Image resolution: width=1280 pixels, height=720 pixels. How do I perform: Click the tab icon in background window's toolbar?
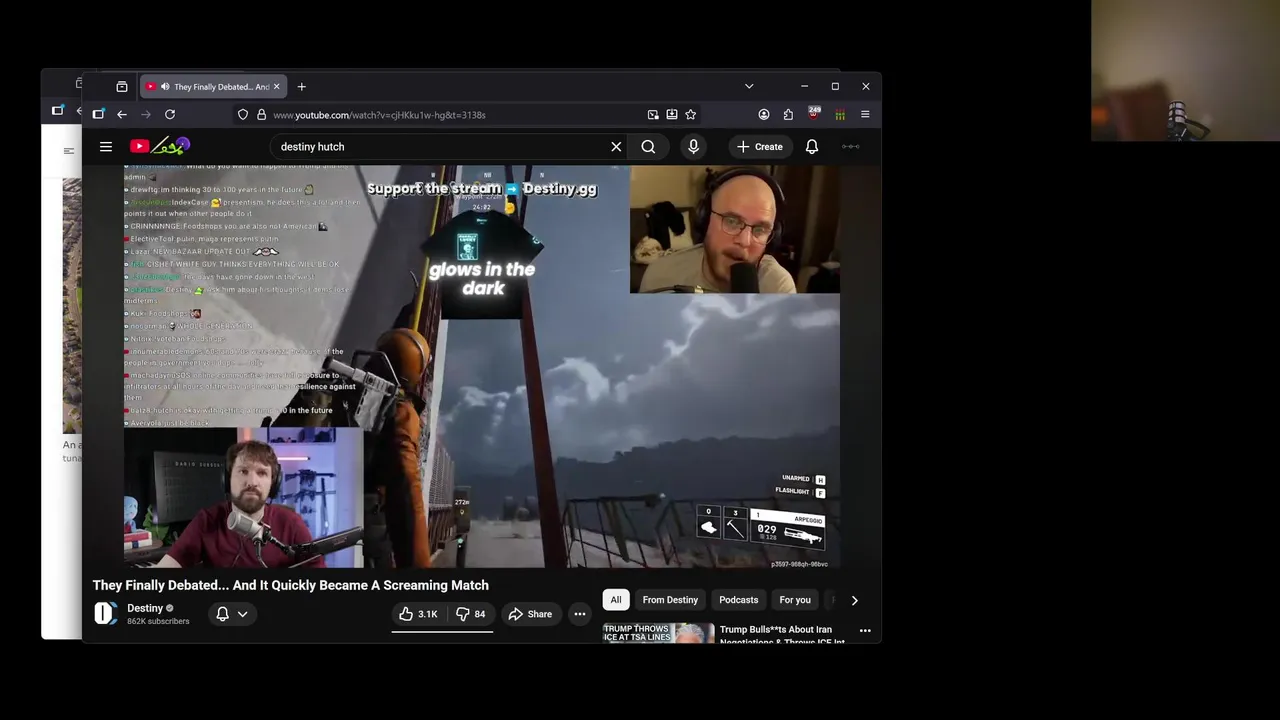(x=58, y=110)
